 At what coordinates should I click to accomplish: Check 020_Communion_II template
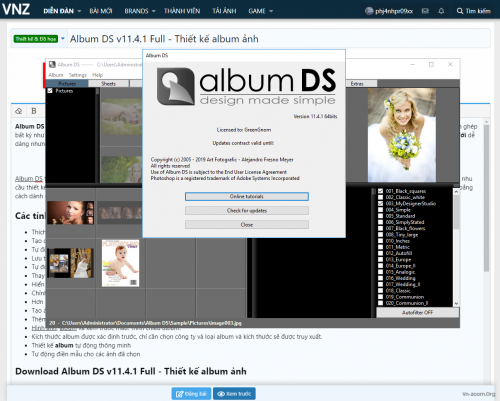(380, 303)
